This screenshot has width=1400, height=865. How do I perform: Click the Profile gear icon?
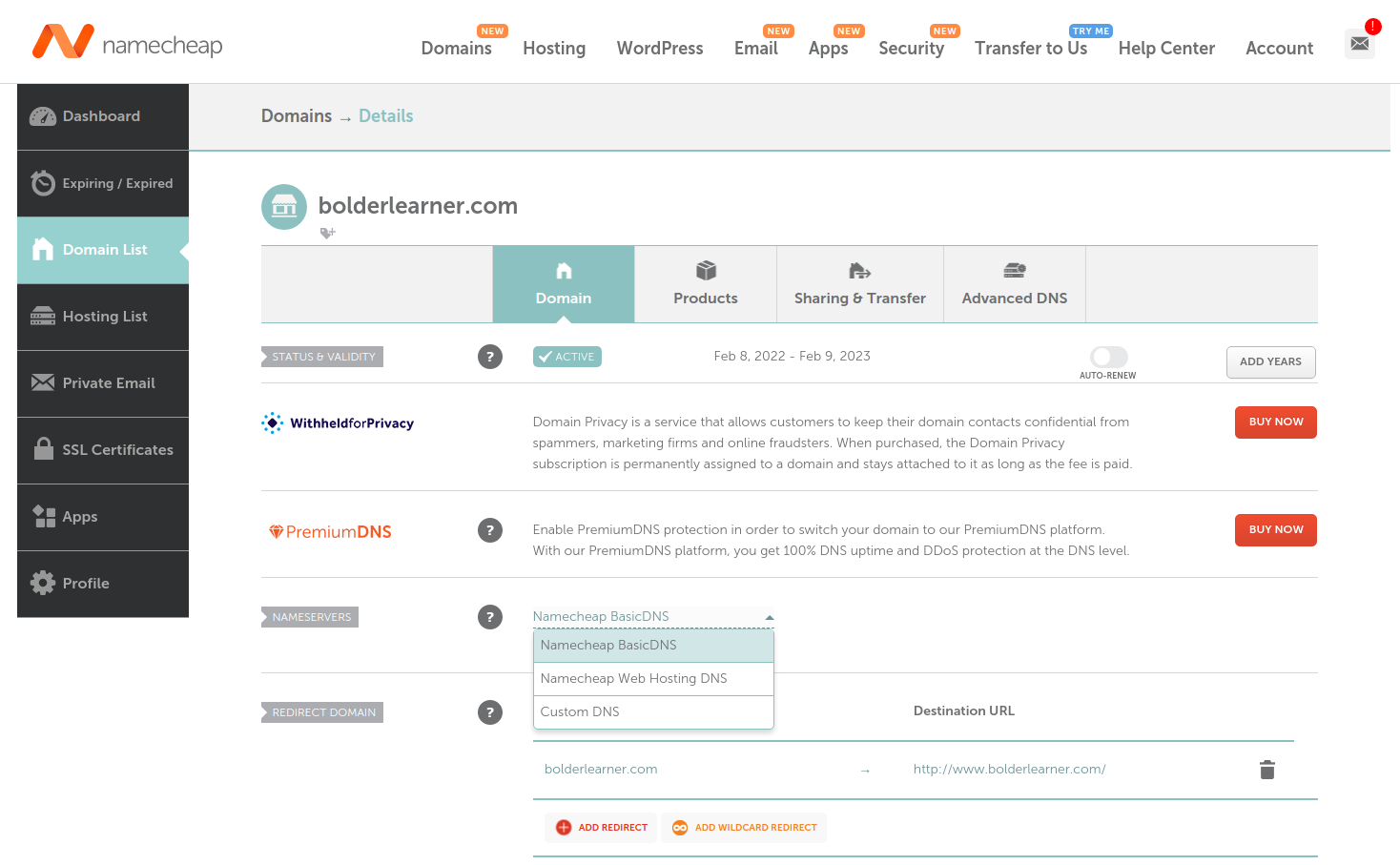[x=43, y=584]
